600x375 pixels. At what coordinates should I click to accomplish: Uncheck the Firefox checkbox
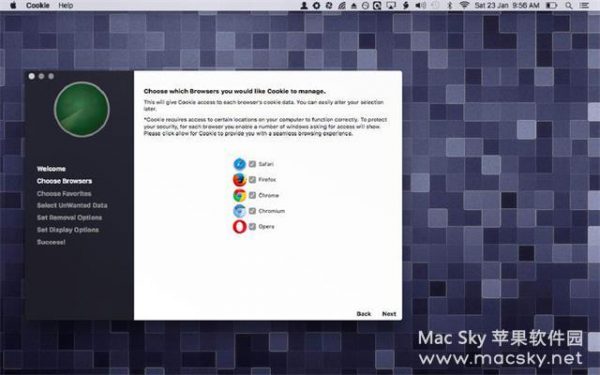pos(252,179)
